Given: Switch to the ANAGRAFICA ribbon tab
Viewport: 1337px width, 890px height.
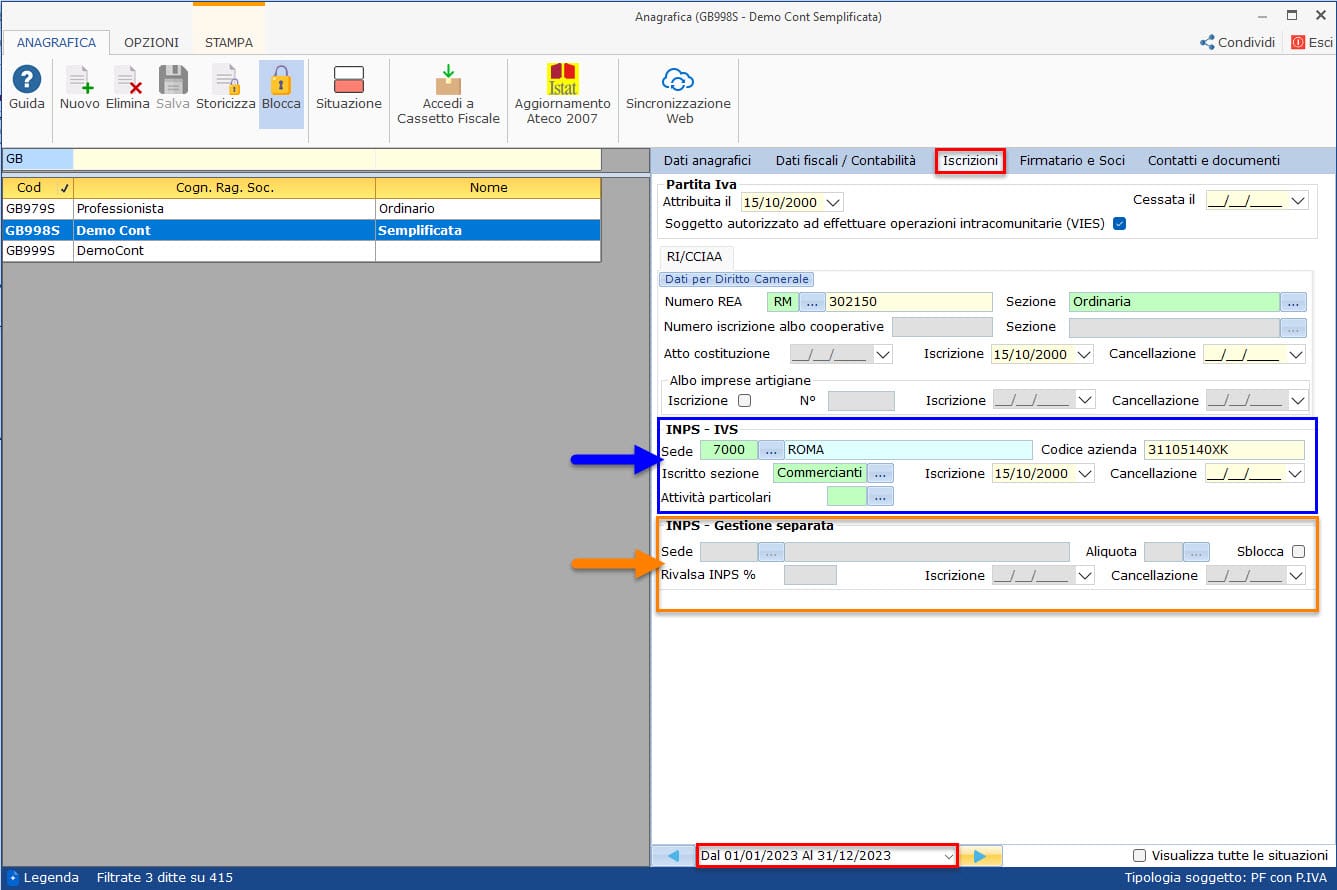Looking at the screenshot, I should [56, 43].
